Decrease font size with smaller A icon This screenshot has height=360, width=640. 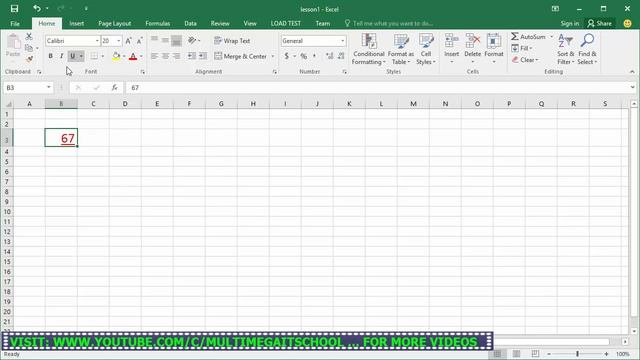pos(139,41)
